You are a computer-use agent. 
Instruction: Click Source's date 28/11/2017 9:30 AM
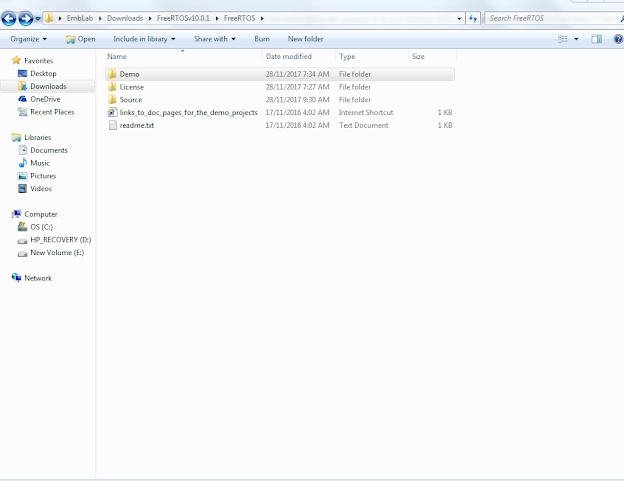coord(298,99)
